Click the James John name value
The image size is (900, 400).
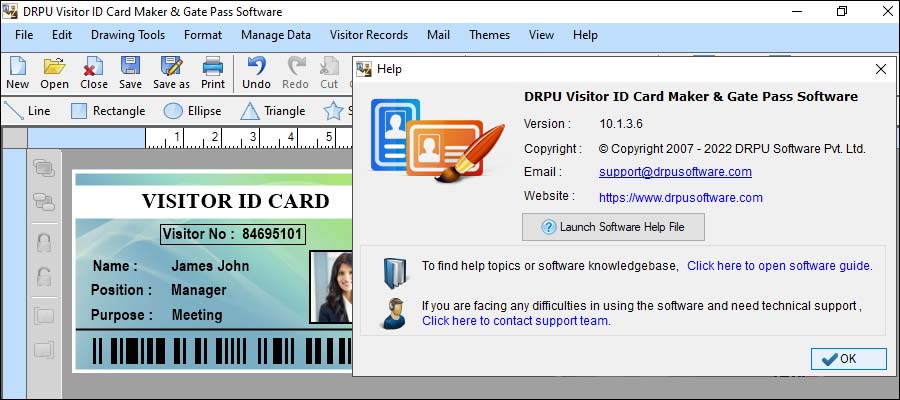pos(210,266)
